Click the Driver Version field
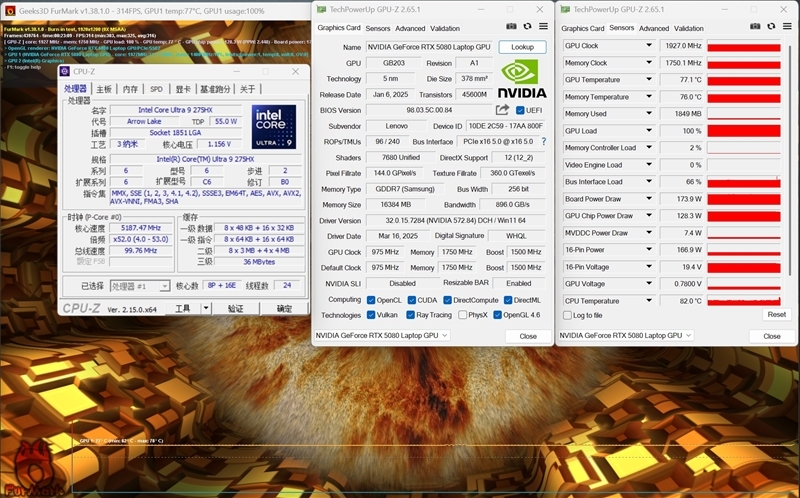Viewport: 800px width, 498px height. tap(455, 220)
